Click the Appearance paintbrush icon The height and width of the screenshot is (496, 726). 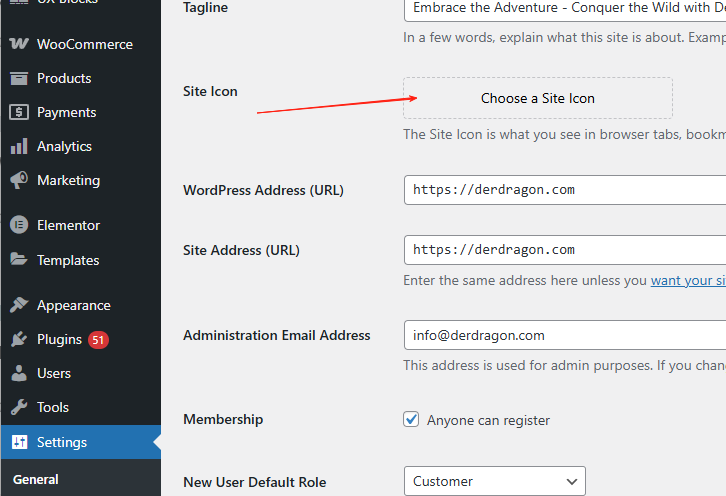click(x=19, y=305)
